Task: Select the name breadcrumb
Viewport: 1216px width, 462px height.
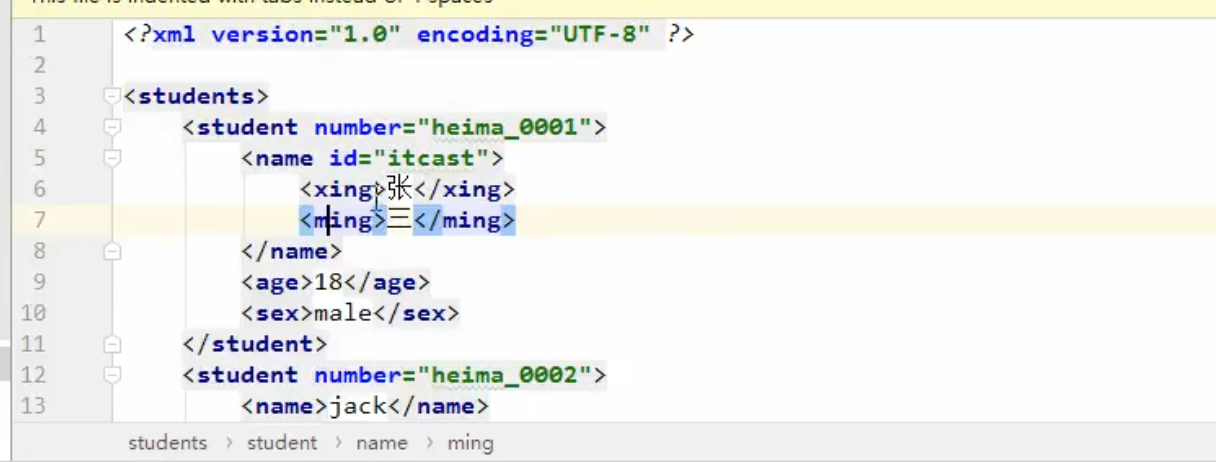Action: click(381, 443)
